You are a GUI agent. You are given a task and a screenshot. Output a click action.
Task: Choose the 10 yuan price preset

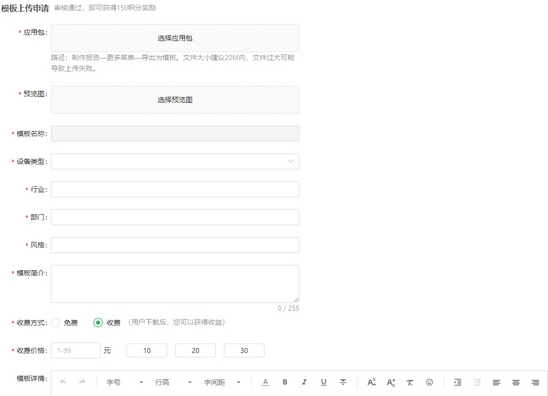click(147, 351)
